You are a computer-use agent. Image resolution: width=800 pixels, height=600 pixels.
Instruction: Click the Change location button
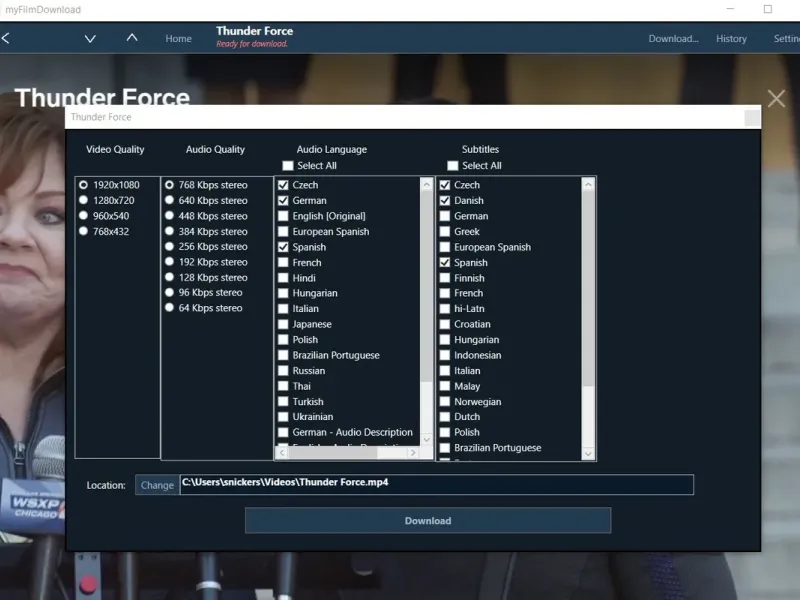coord(157,485)
